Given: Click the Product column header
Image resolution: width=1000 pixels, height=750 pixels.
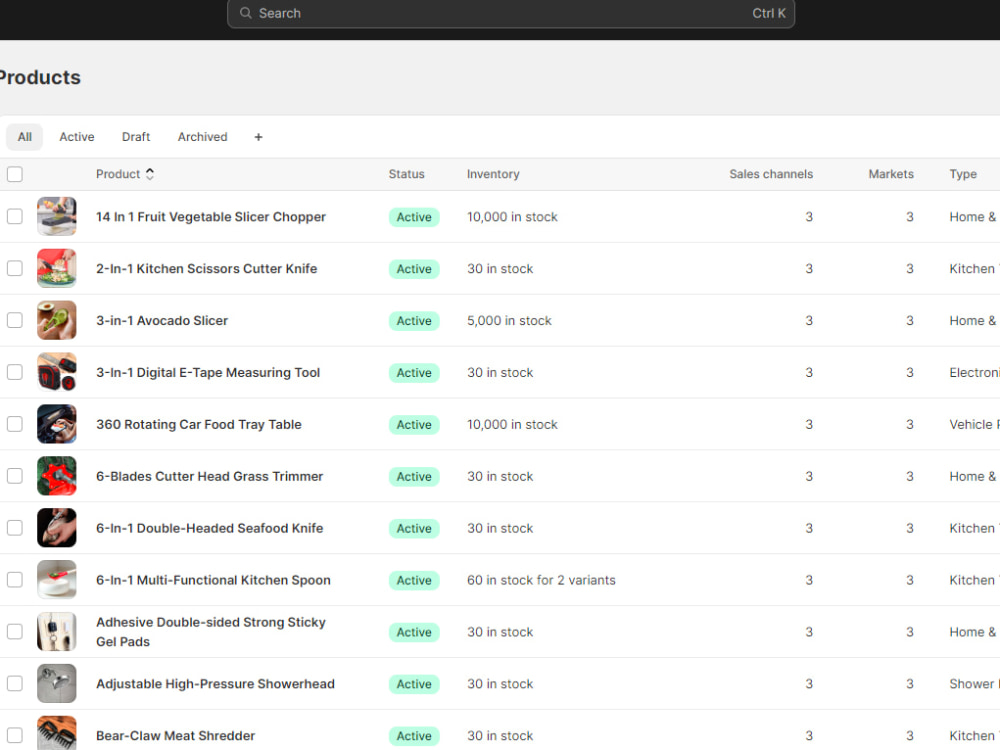Looking at the screenshot, I should click(x=118, y=174).
